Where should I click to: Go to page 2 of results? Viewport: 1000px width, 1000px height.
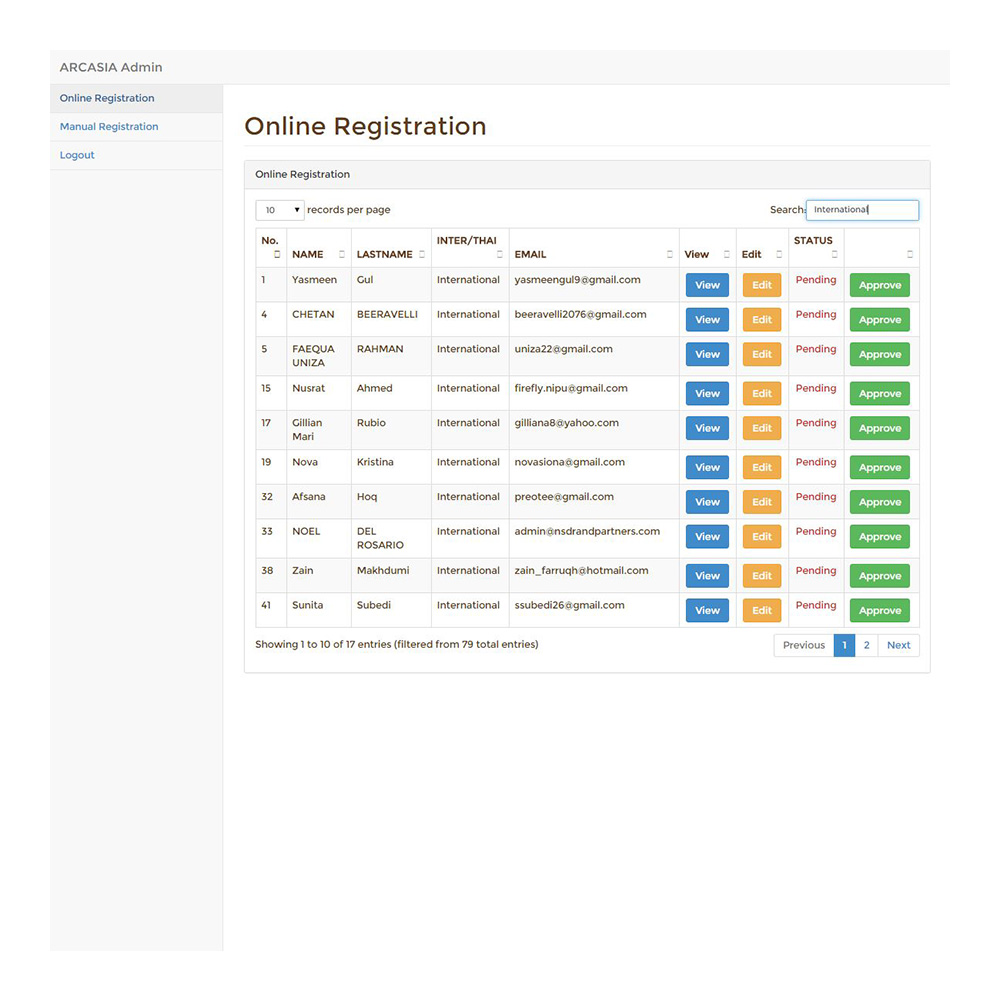click(866, 645)
